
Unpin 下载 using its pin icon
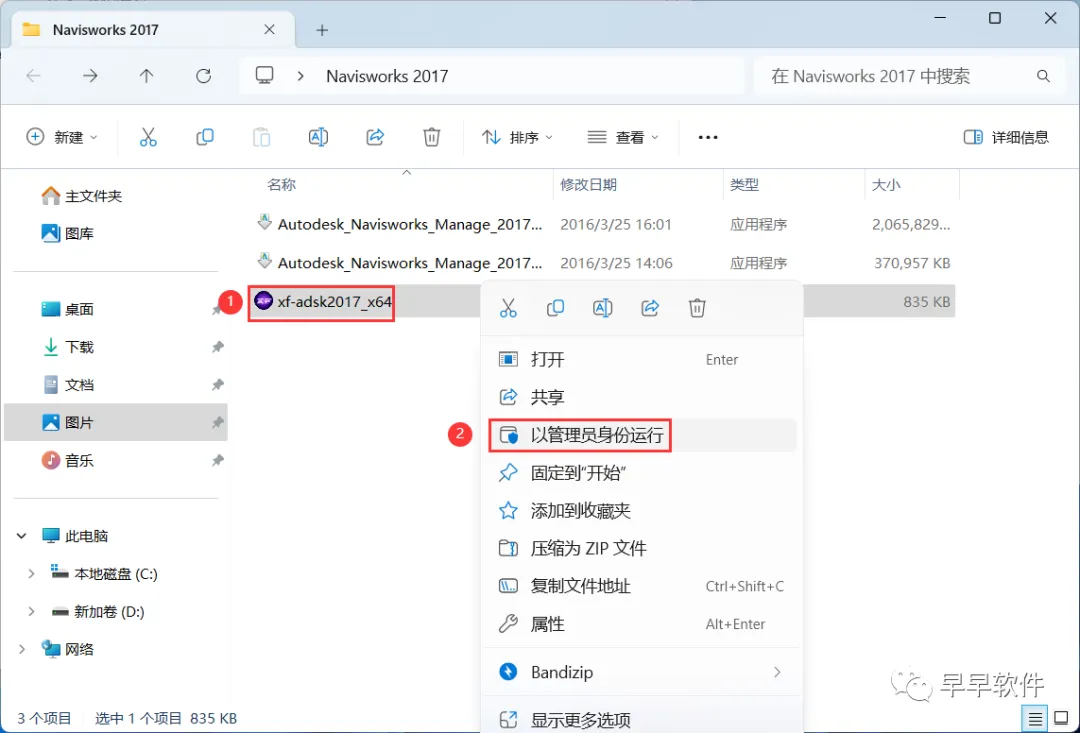pyautogui.click(x=218, y=347)
